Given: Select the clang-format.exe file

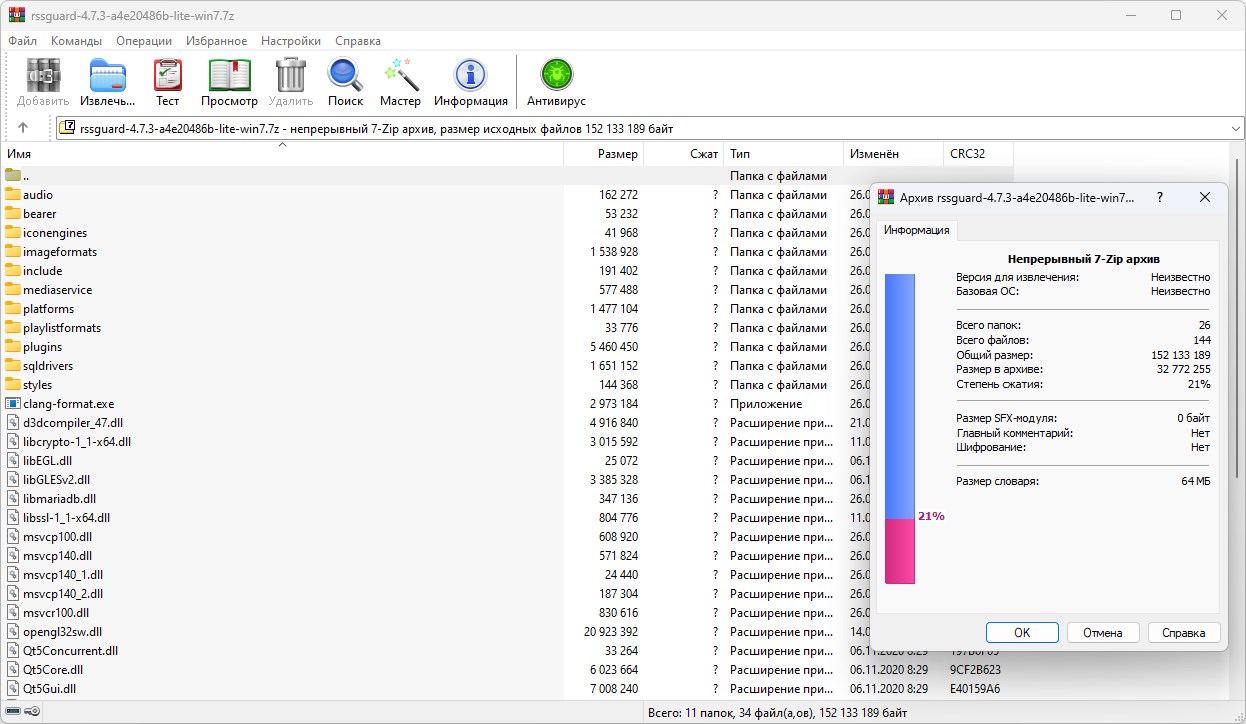Looking at the screenshot, I should (x=68, y=404).
